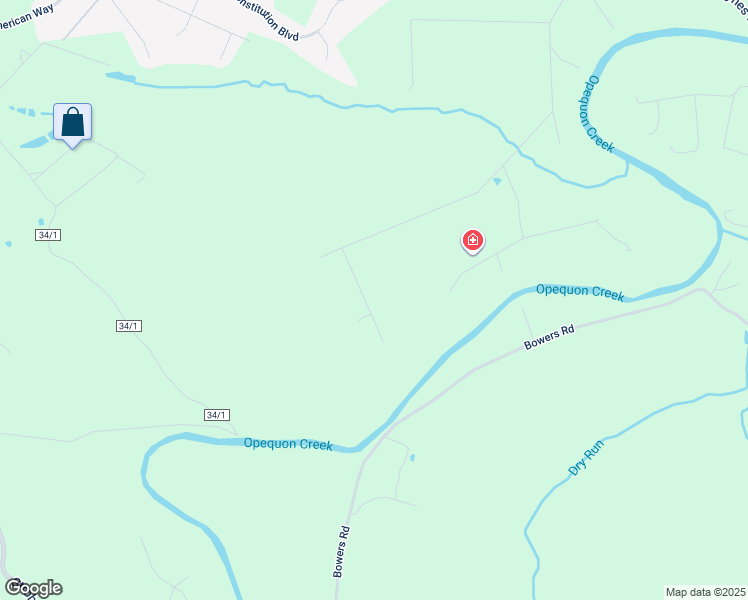Select the 34/1 route shield nearest the shopping marker

(48, 235)
